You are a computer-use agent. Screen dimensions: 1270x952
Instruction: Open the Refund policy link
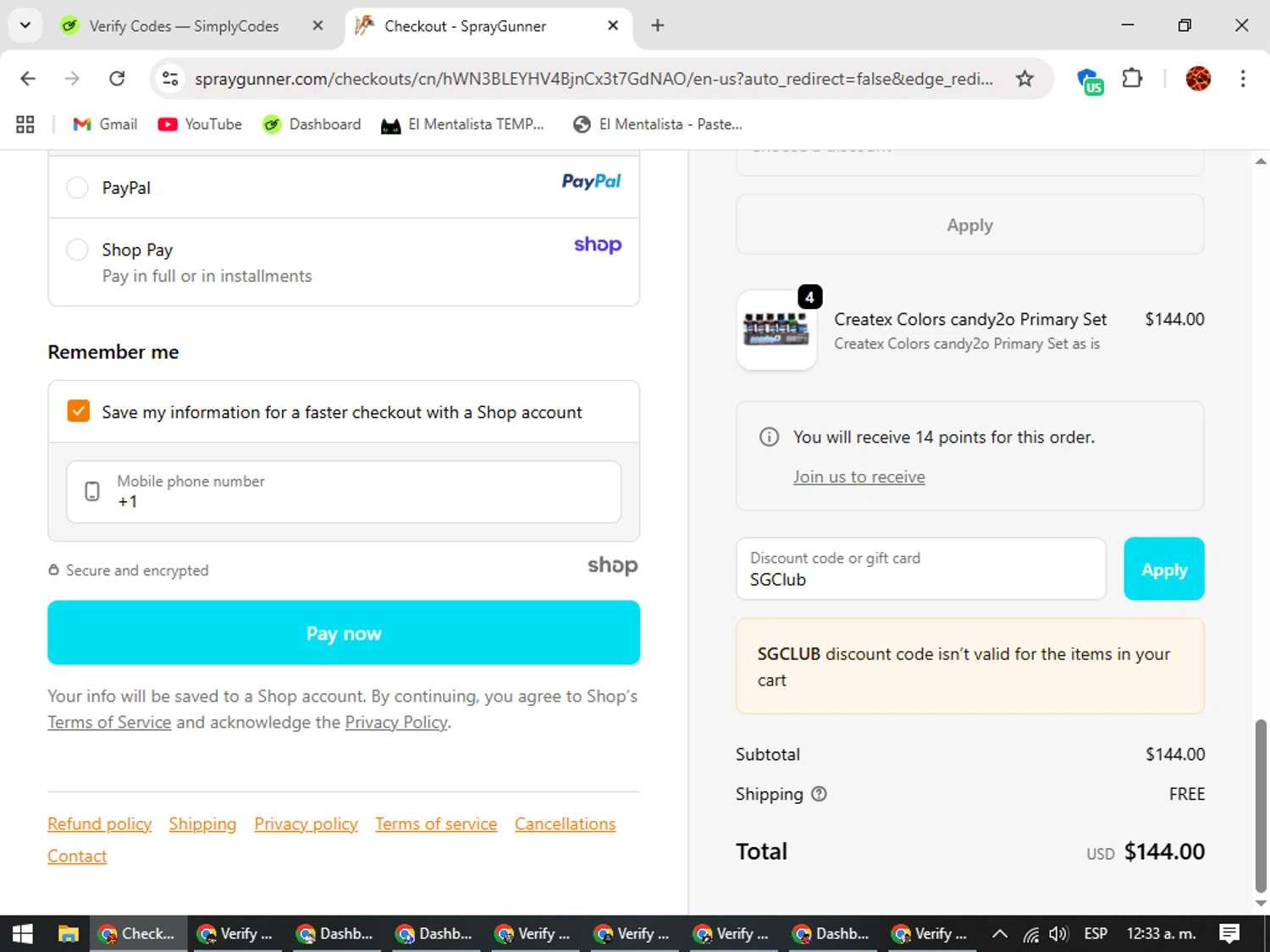[99, 824]
